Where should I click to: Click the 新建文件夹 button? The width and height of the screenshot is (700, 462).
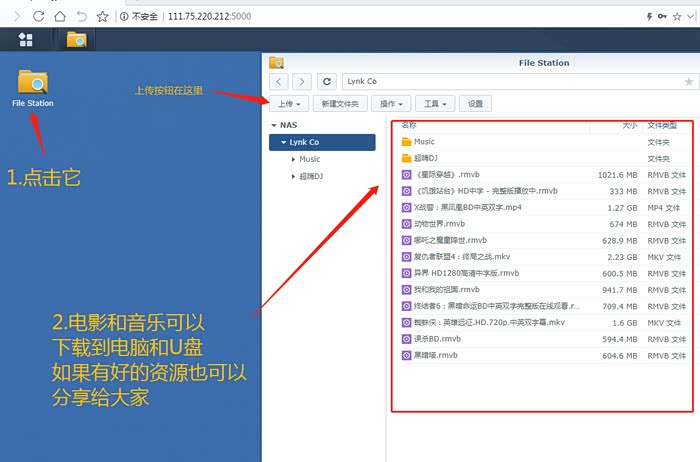339,103
